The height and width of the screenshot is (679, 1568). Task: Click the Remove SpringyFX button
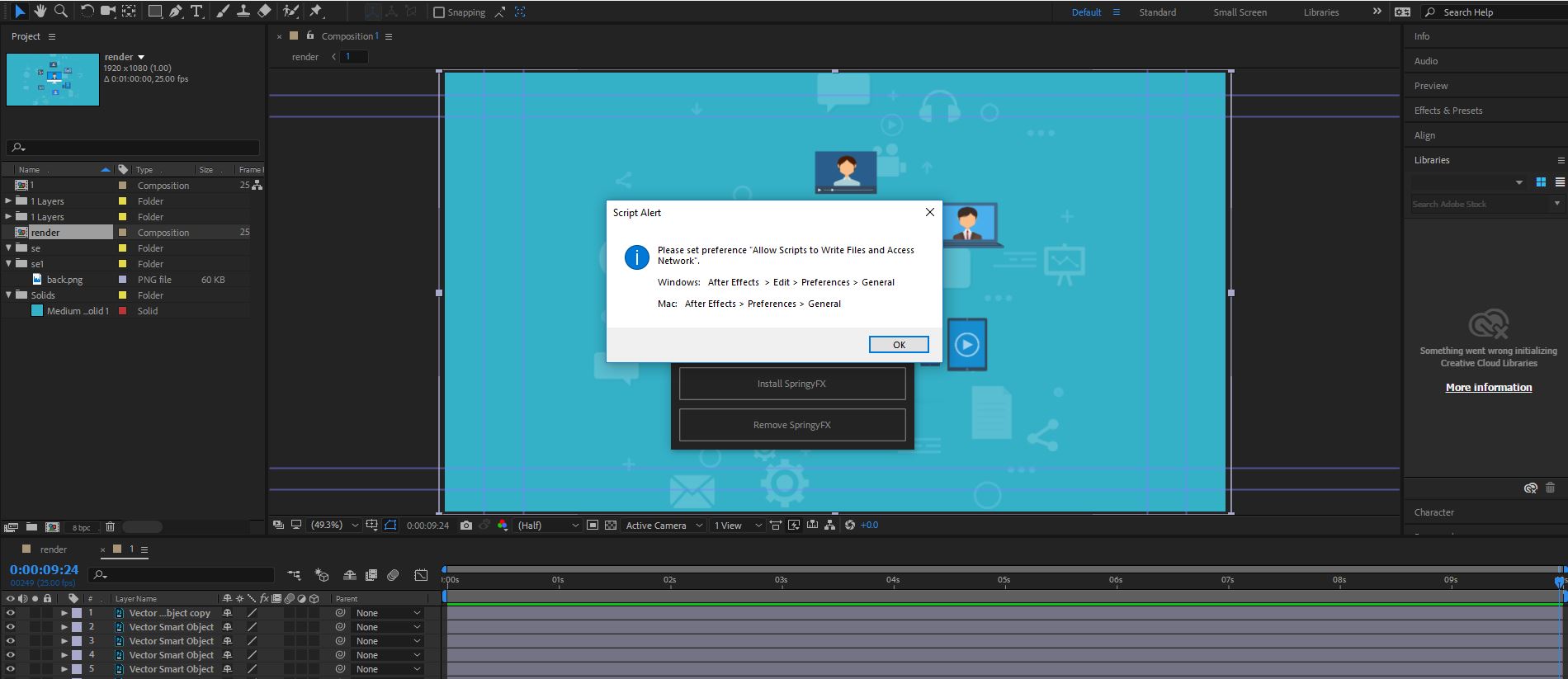pyautogui.click(x=792, y=425)
